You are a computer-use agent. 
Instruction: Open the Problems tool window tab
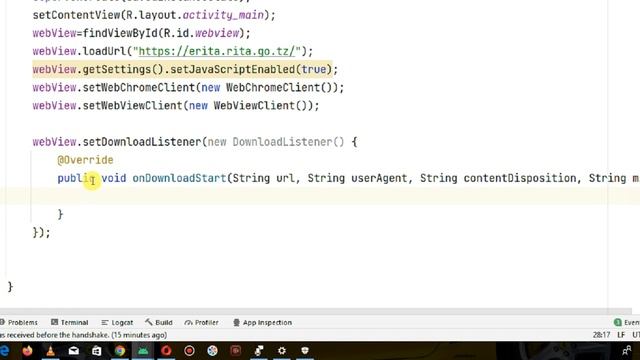pos(19,322)
